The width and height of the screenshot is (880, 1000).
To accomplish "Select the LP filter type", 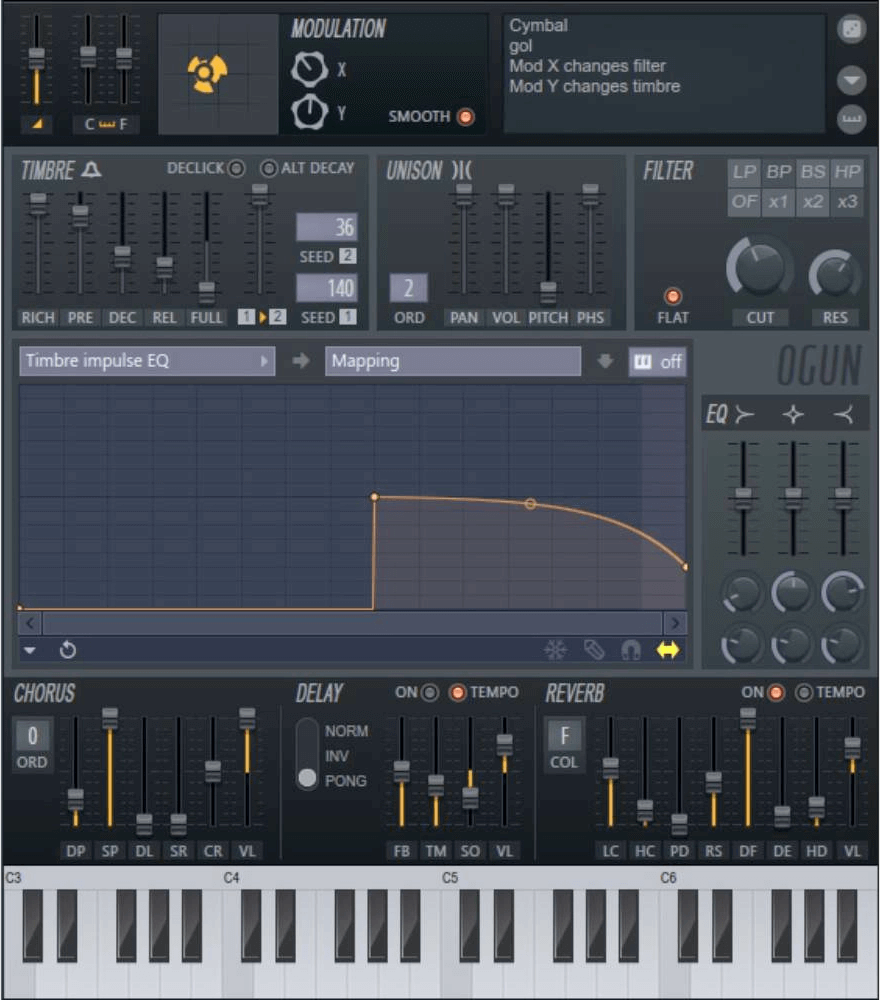I will tap(744, 172).
